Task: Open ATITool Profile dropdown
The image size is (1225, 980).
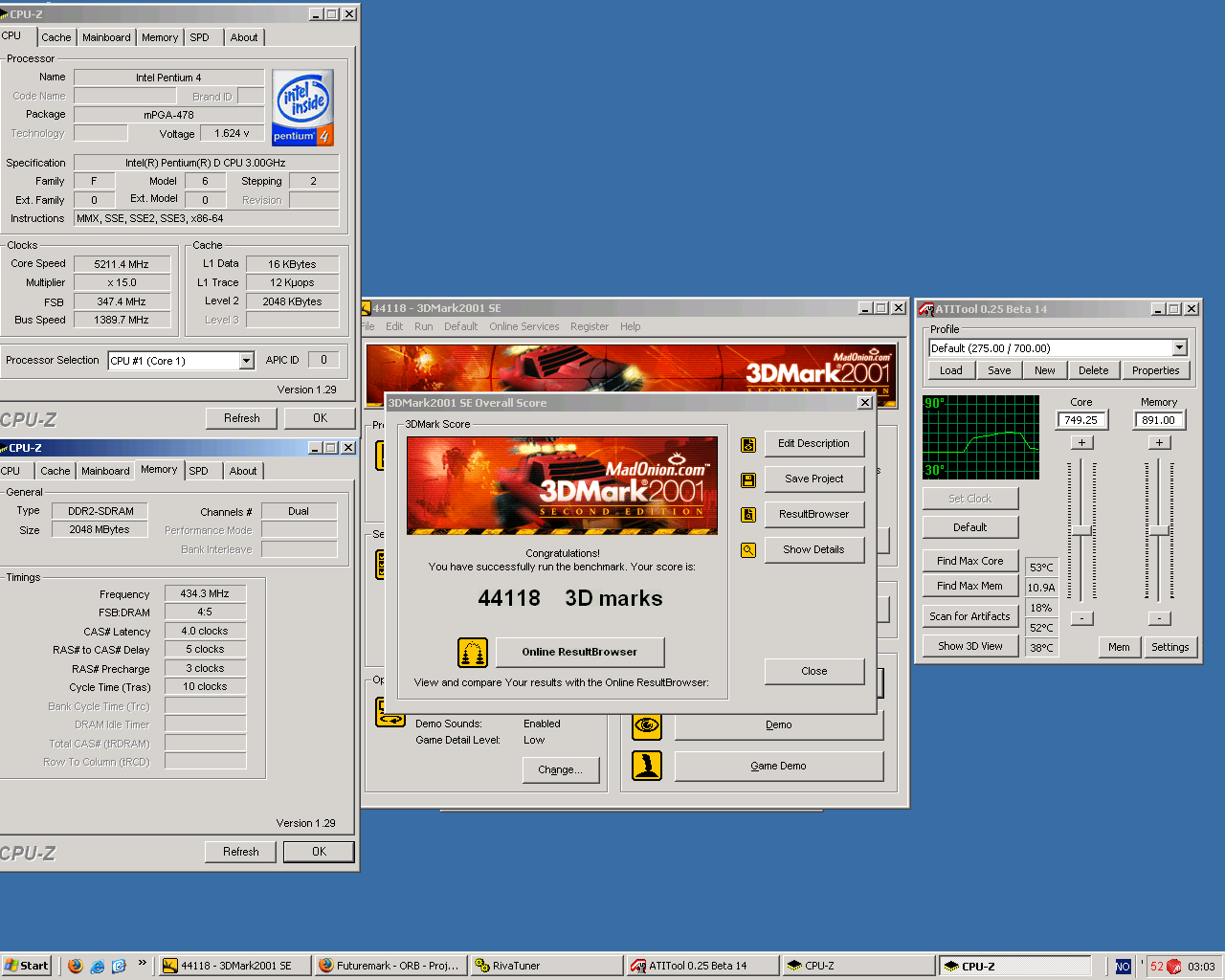Action: 1179,348
